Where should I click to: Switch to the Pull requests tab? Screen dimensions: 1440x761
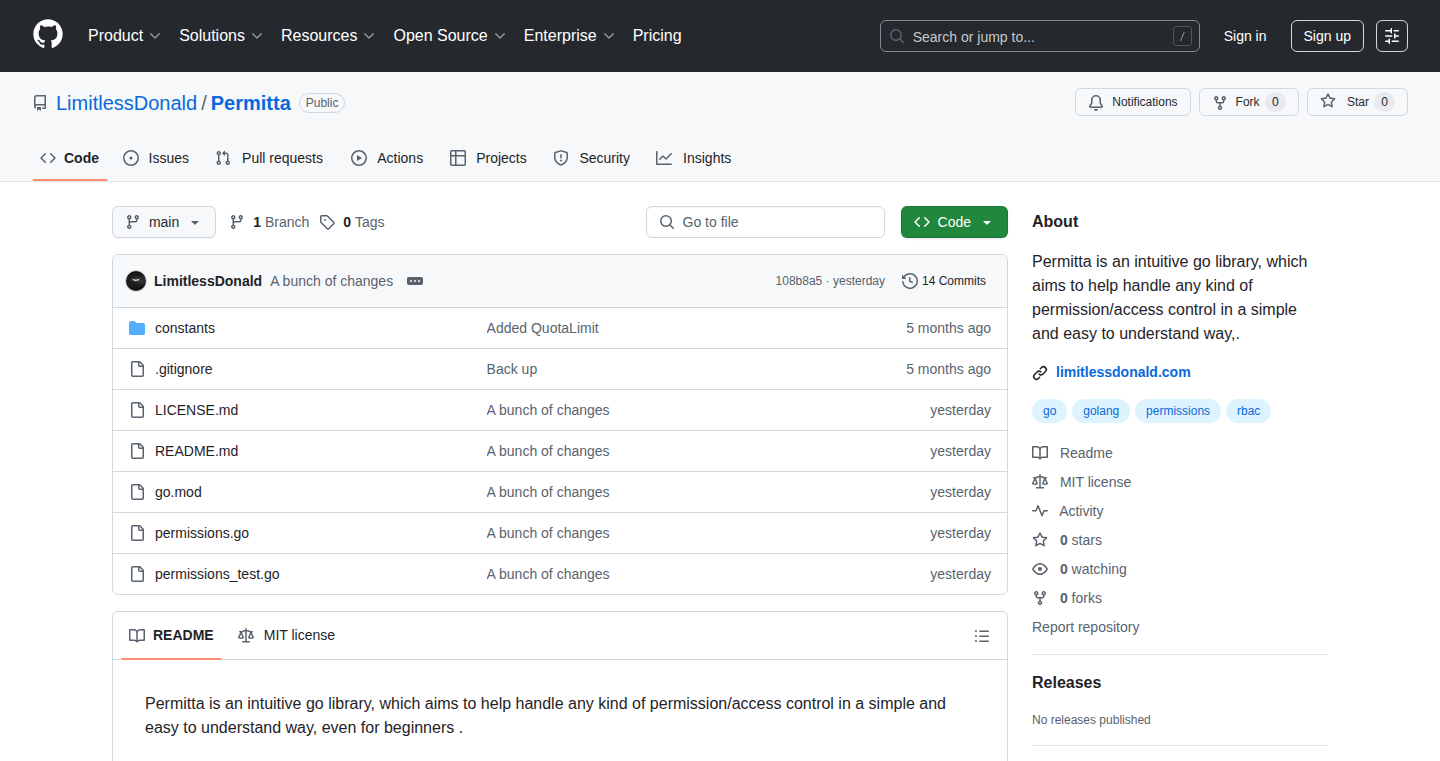269,158
